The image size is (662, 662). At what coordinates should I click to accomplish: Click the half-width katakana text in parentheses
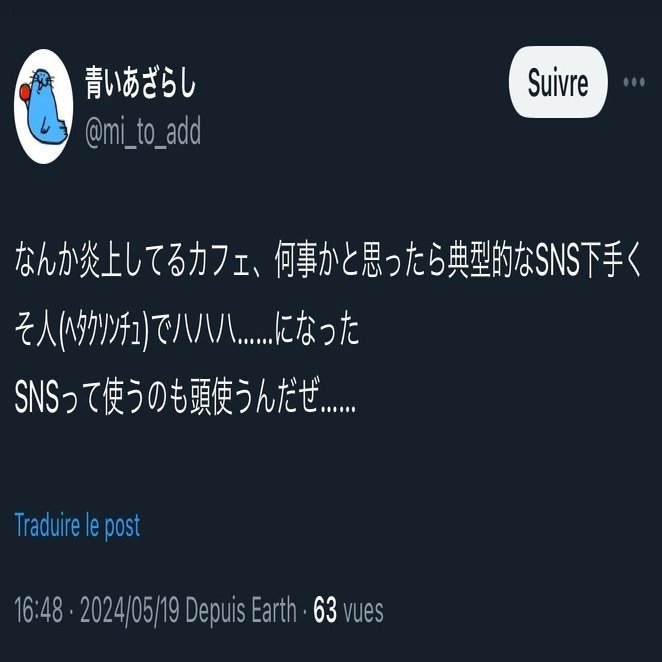coord(104,331)
